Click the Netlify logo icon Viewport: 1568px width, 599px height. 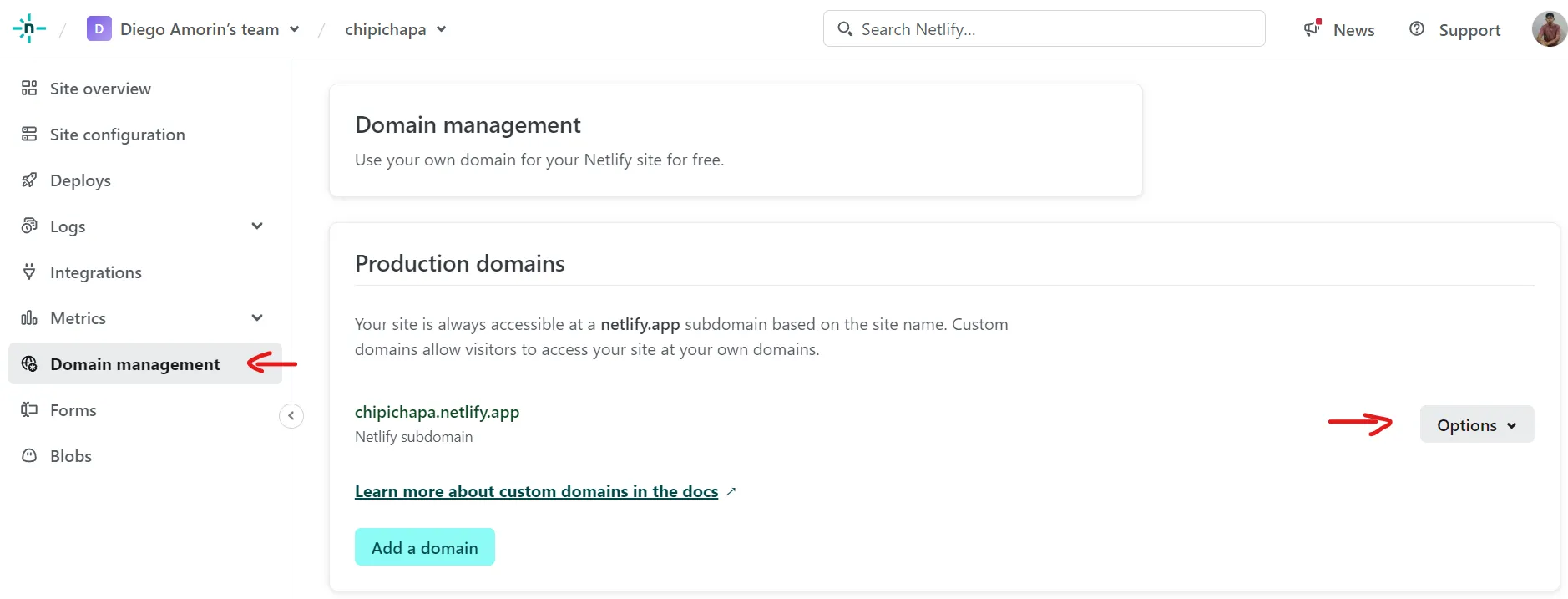pos(28,28)
